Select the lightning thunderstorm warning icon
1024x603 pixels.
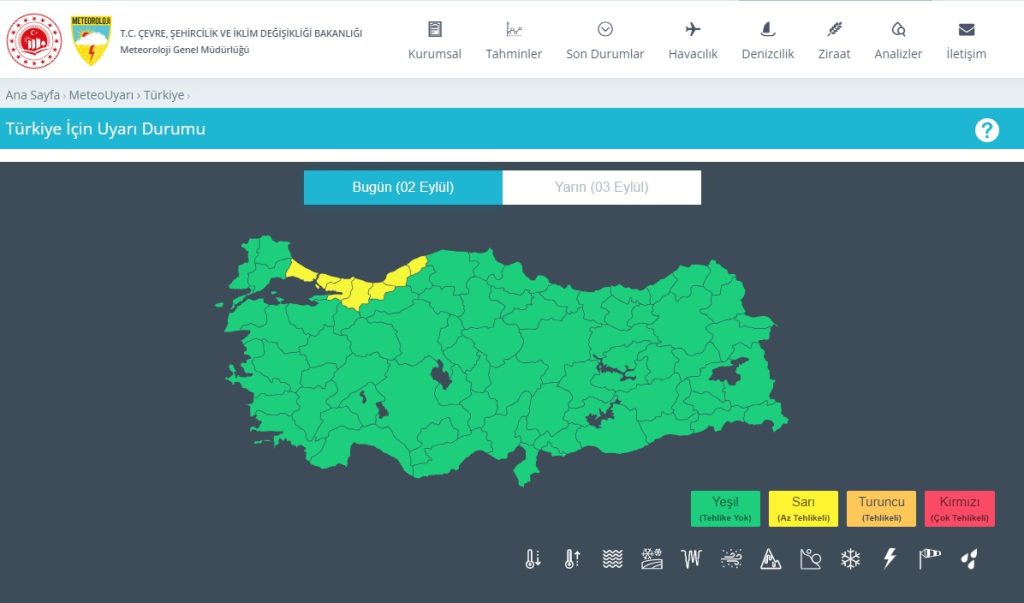[x=889, y=559]
